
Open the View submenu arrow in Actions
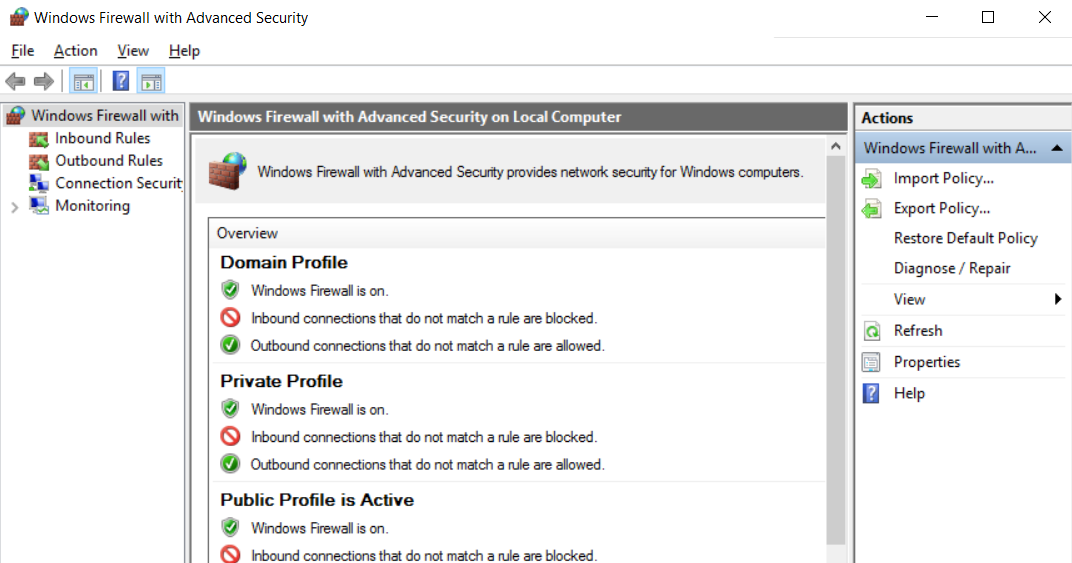[1058, 299]
